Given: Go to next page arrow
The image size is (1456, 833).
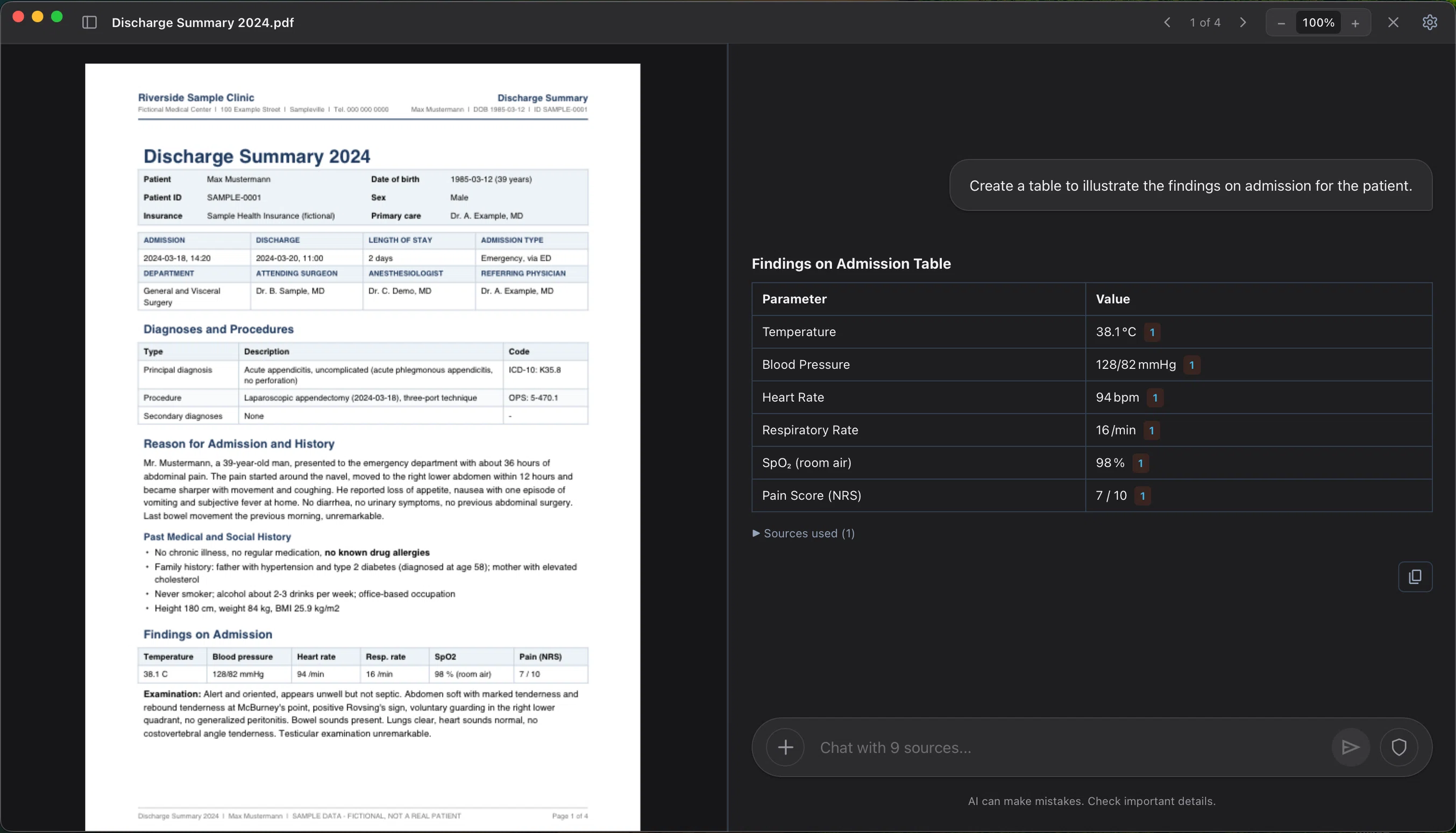Looking at the screenshot, I should 1242,22.
